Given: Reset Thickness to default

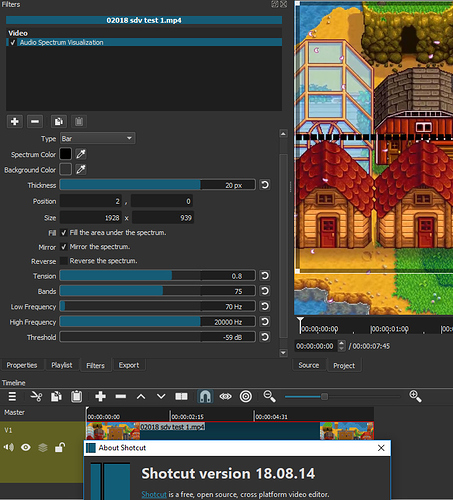Looking at the screenshot, I should tap(265, 185).
